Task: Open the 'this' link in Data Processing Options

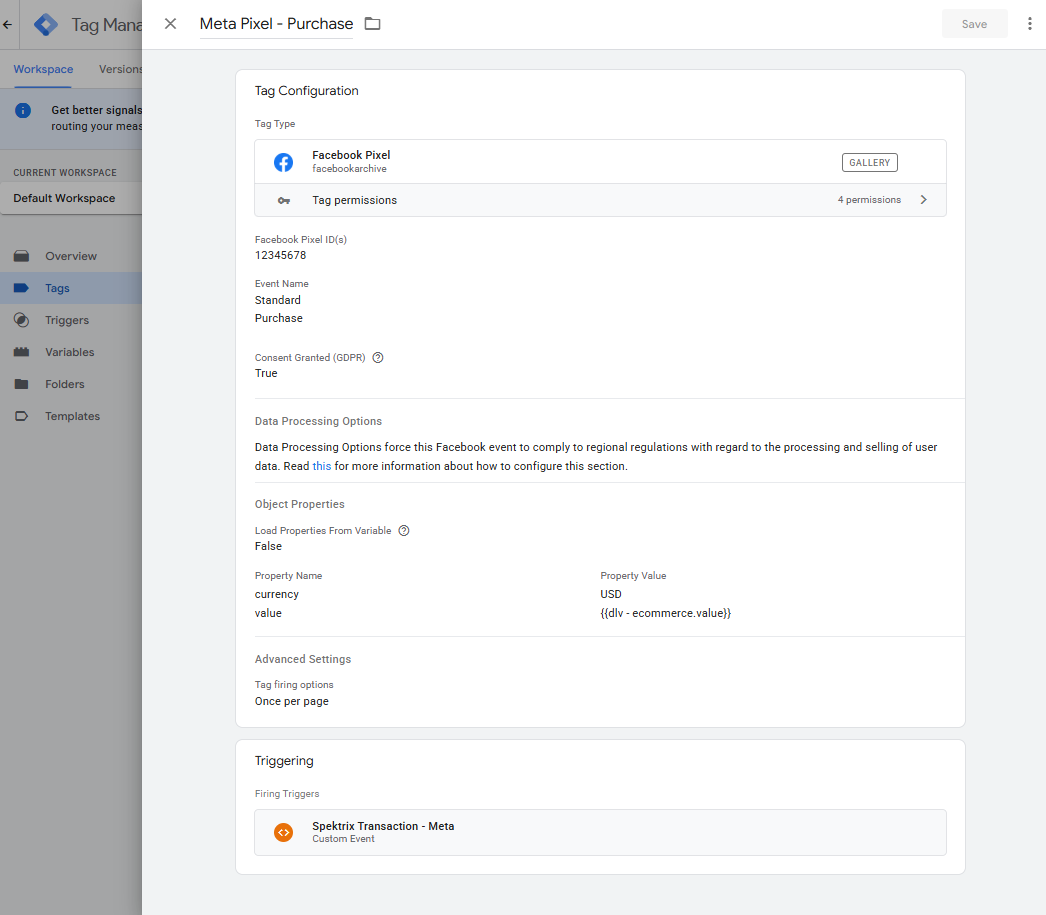Action: click(x=321, y=466)
